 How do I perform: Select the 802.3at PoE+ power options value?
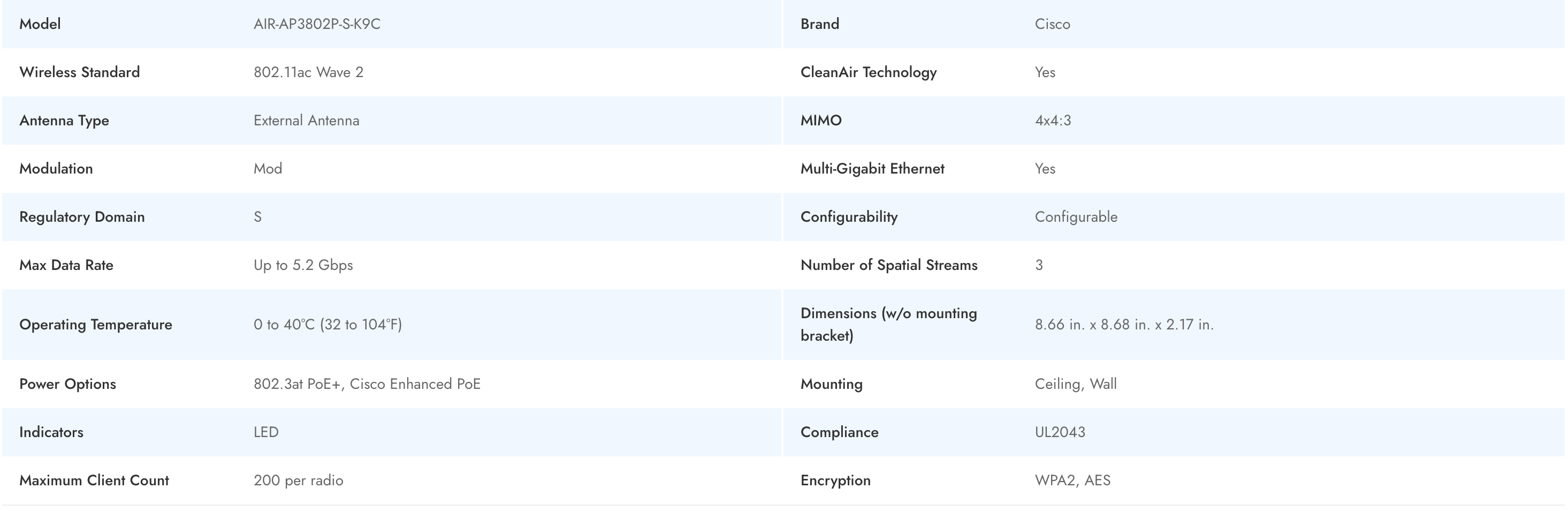tap(367, 384)
